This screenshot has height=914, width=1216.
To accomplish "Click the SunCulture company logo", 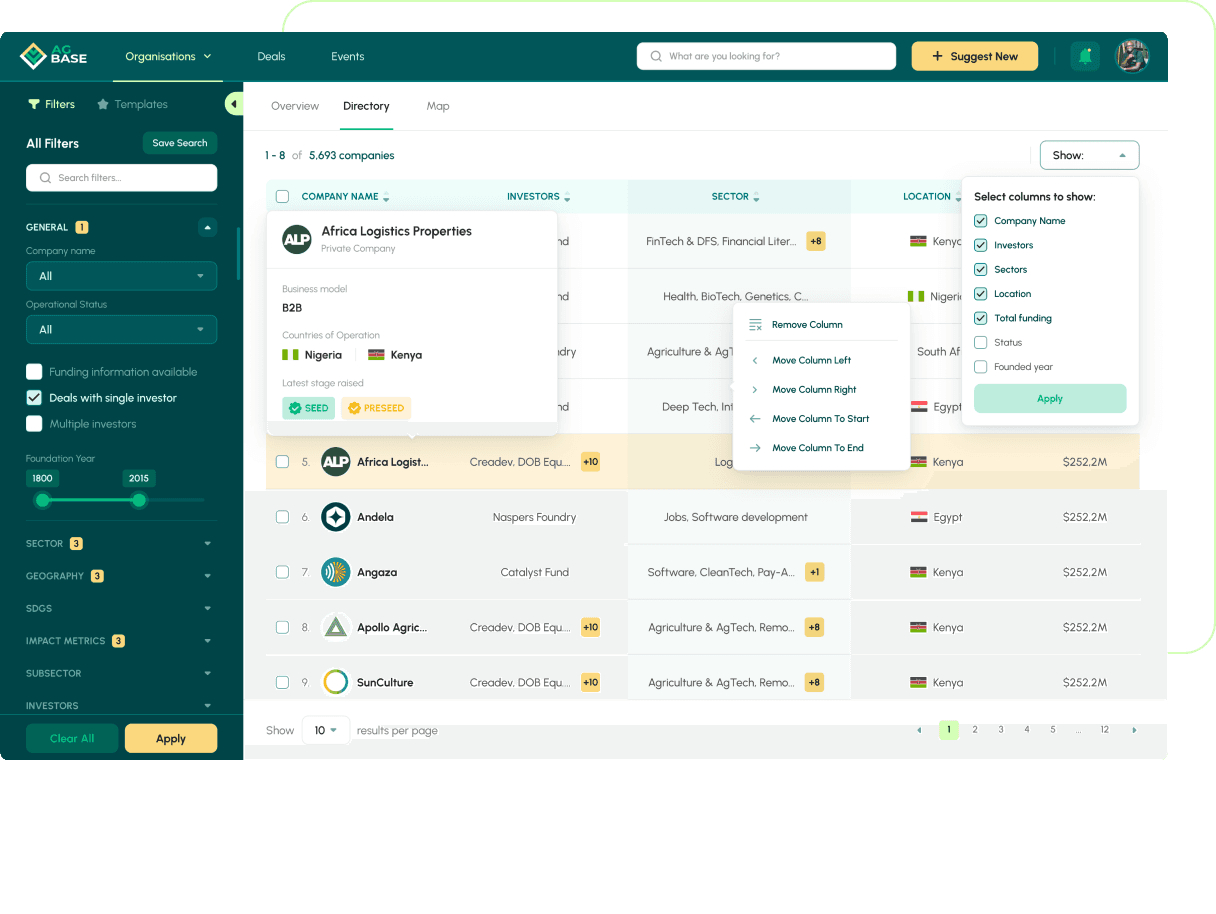I will [x=335, y=682].
